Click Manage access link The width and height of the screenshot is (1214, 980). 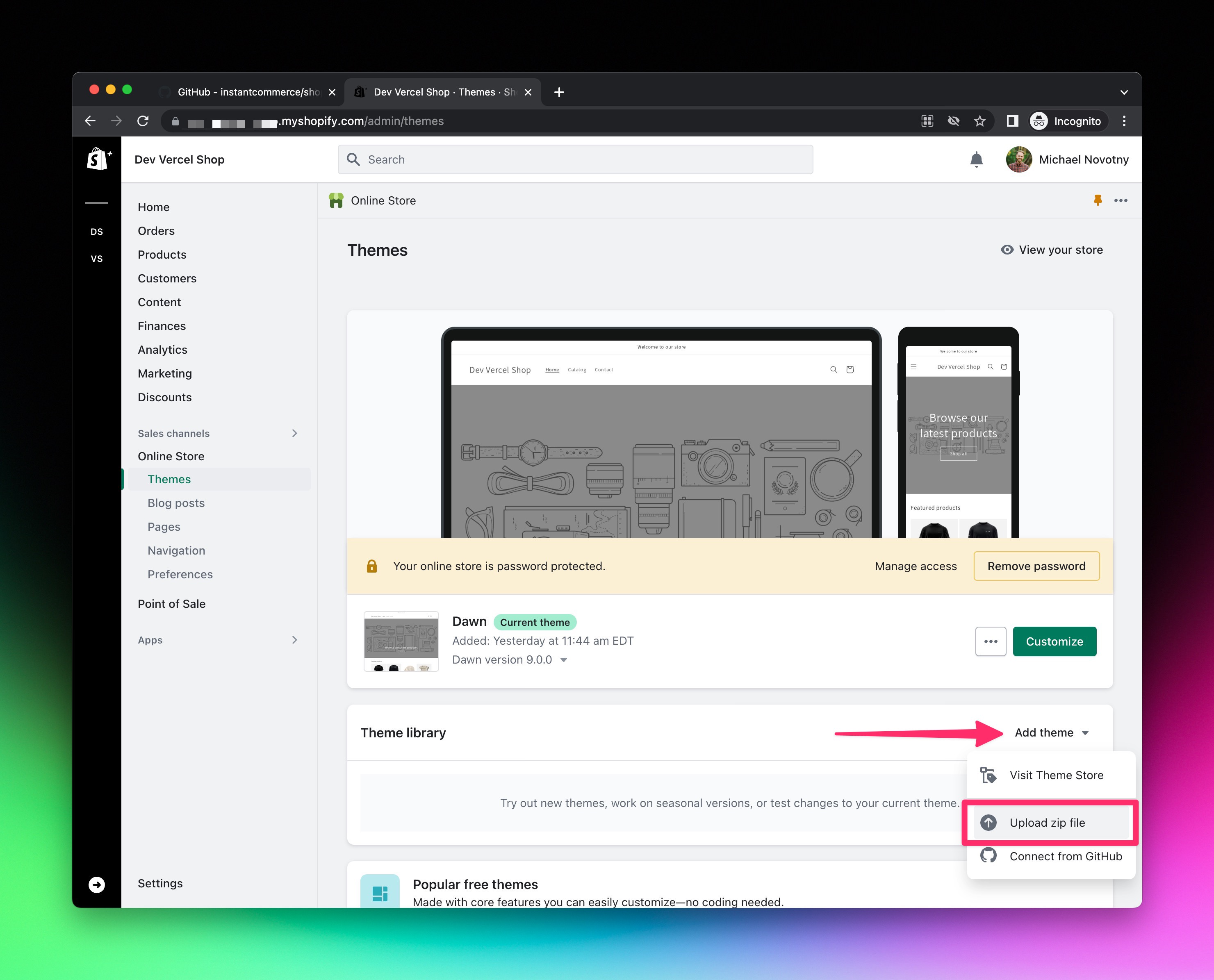point(916,566)
